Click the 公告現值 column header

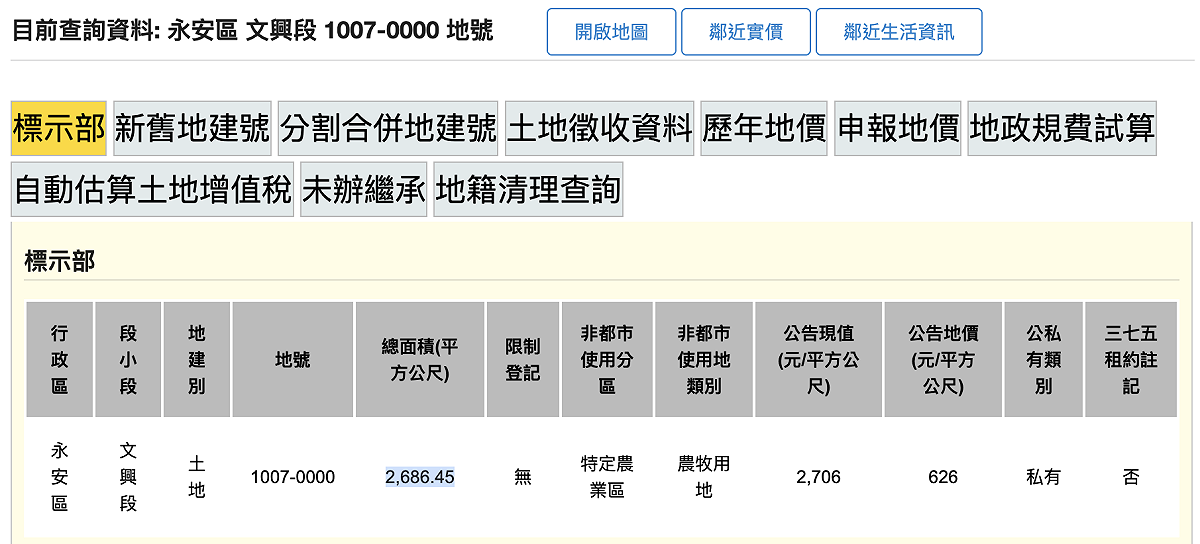(x=819, y=359)
